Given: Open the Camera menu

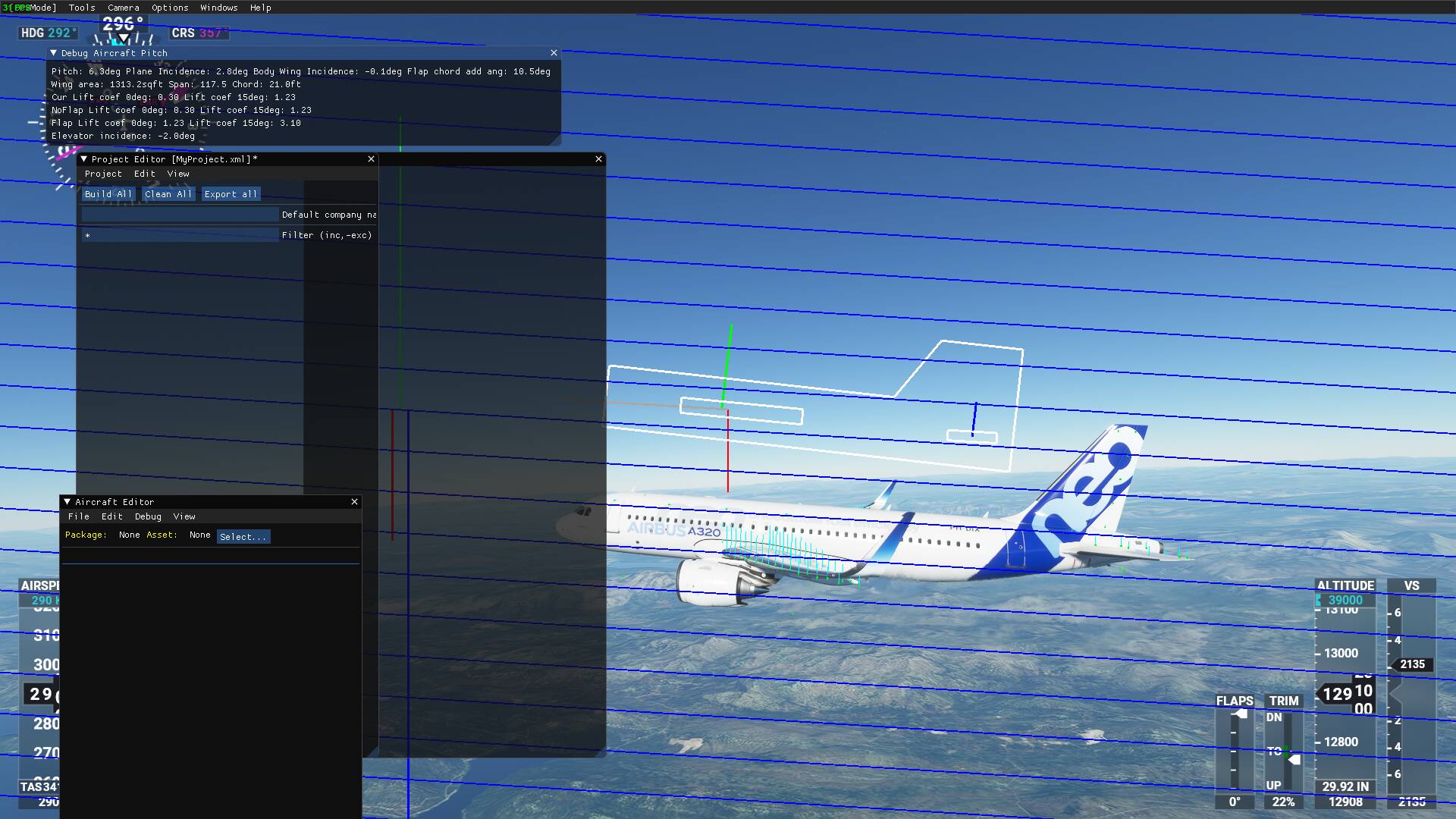Looking at the screenshot, I should pos(123,8).
